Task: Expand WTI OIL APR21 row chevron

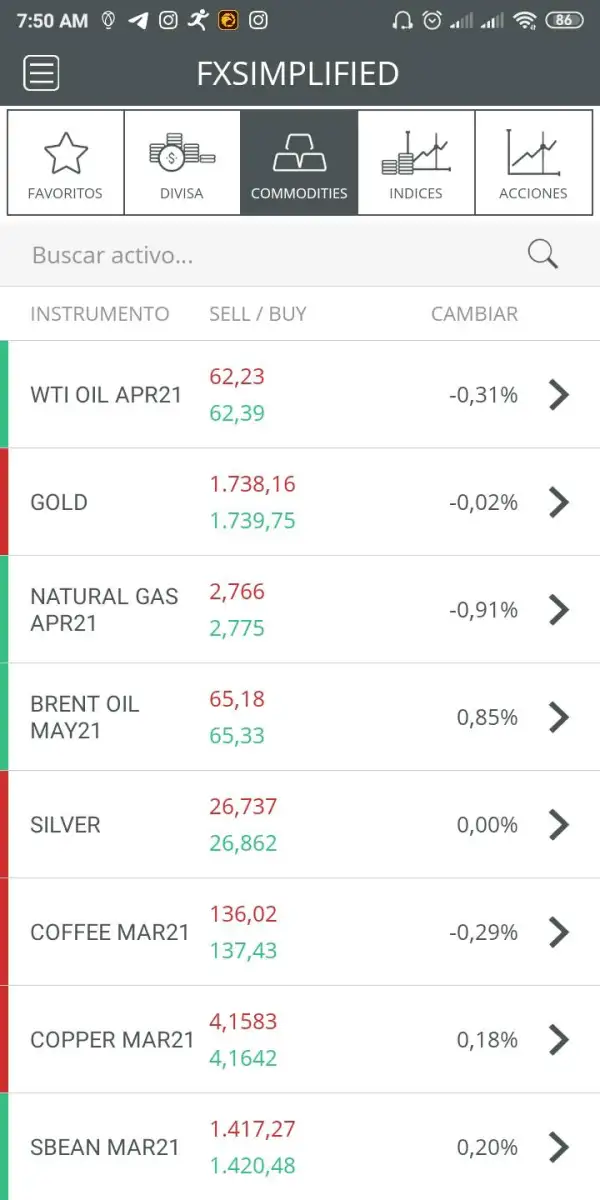Action: (x=559, y=395)
